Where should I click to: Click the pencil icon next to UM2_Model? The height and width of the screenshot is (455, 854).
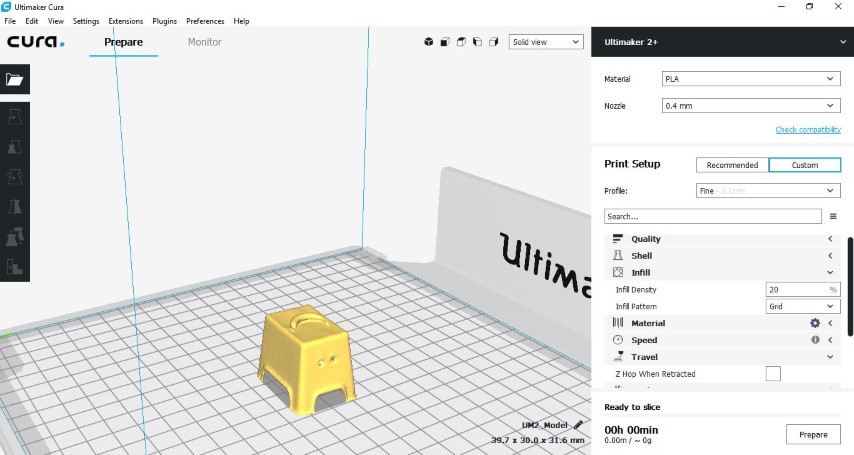[578, 425]
